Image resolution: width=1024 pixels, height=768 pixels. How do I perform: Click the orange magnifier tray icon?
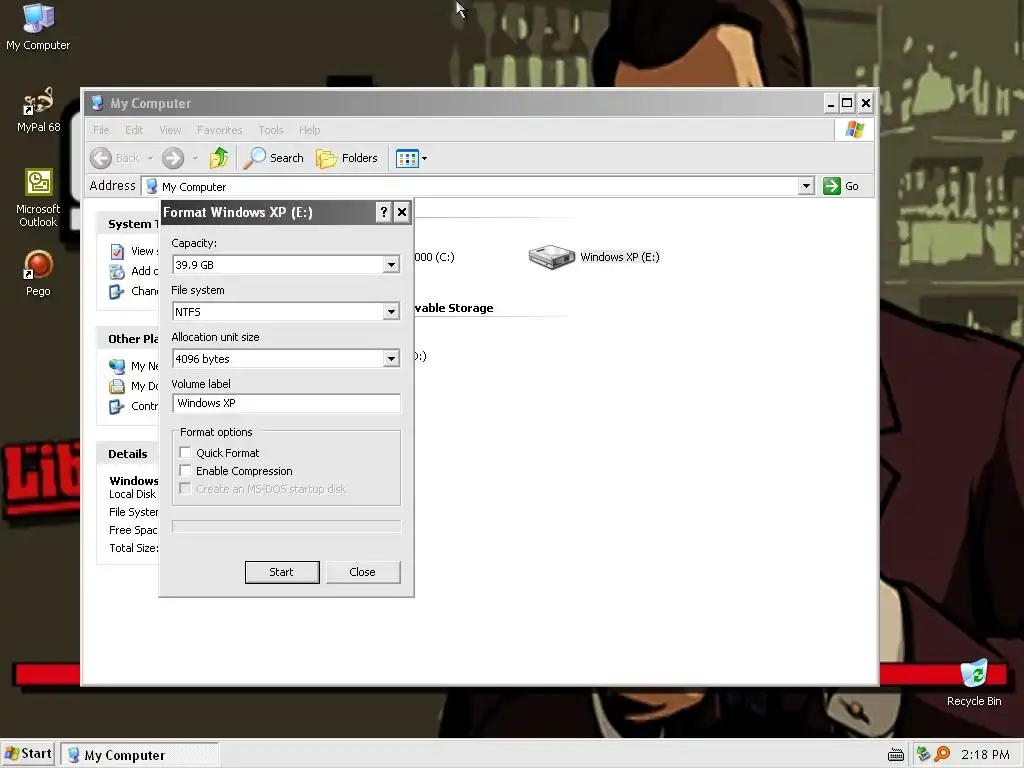(x=942, y=754)
